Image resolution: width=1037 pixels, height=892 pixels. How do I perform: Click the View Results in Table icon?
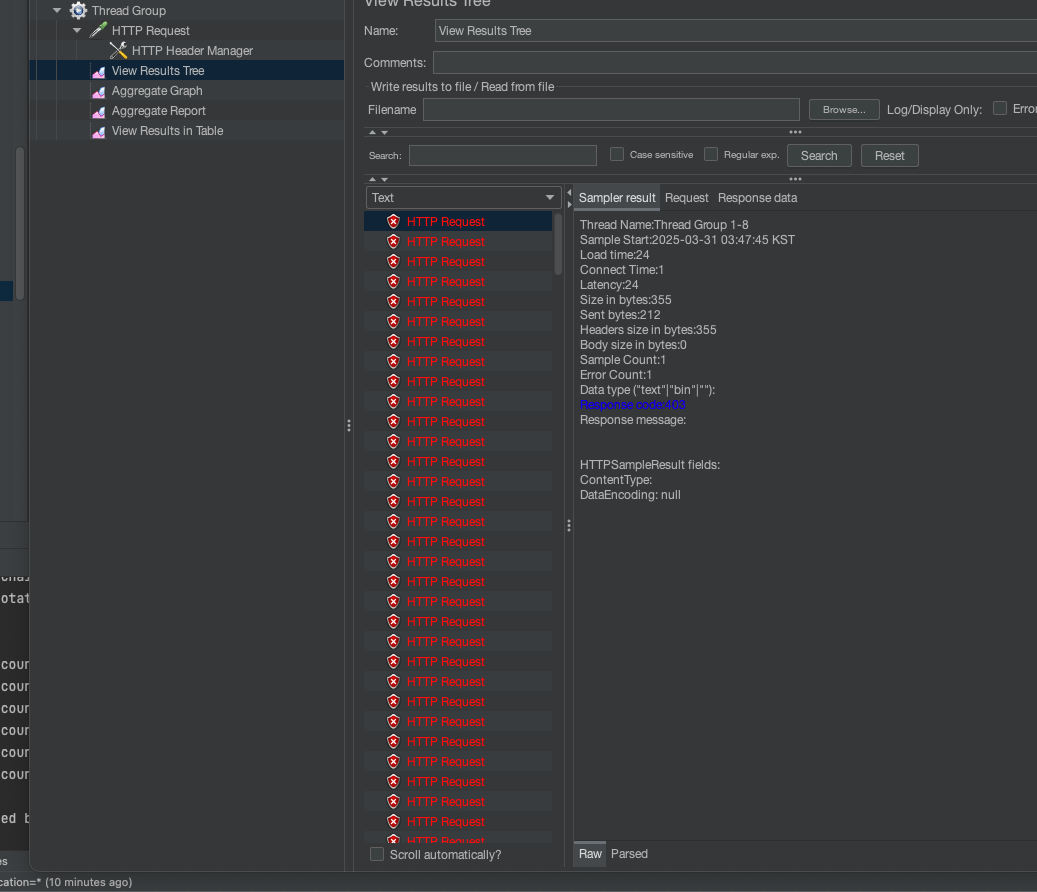pyautogui.click(x=99, y=132)
